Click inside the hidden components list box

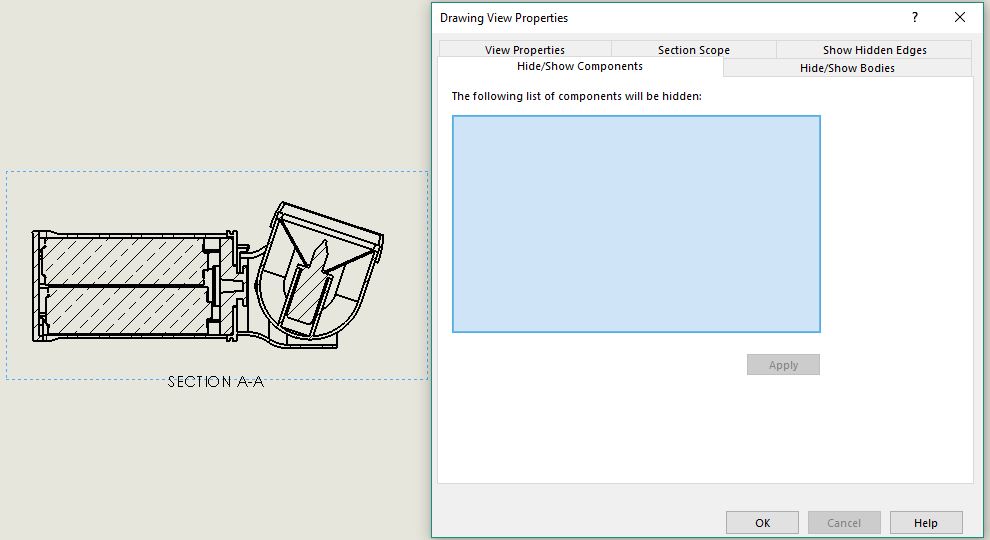[x=636, y=224]
